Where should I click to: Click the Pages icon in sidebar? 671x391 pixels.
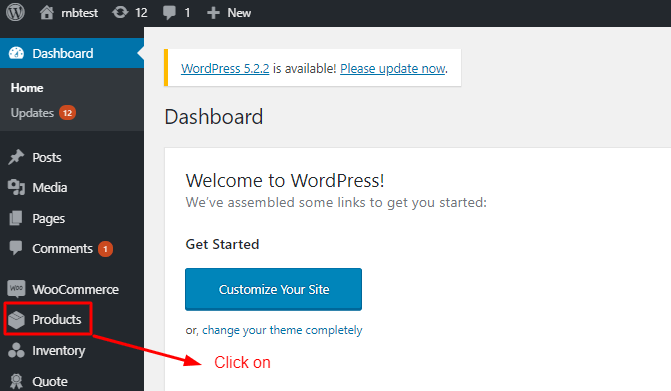[16, 218]
